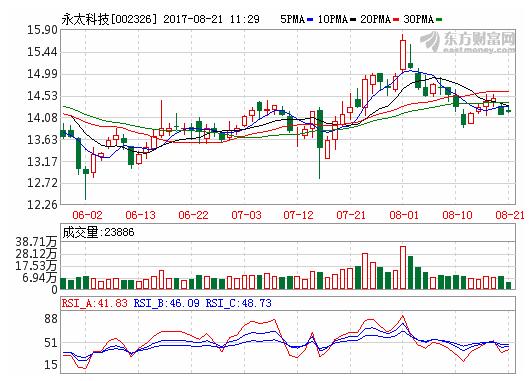Click the highest red candlestick near 08-01
Screen dimensions: 532x381
403,55
